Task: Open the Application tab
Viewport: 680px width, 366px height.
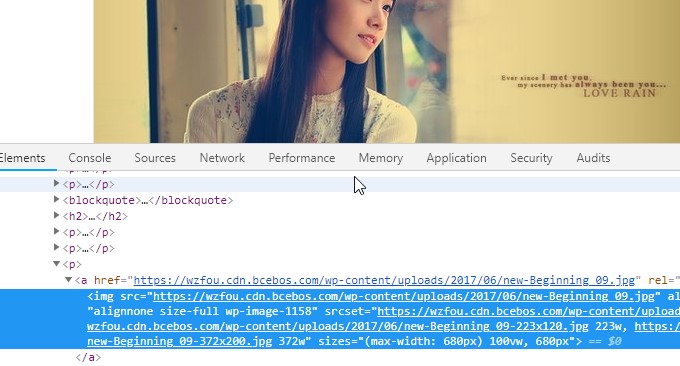Action: coord(456,158)
